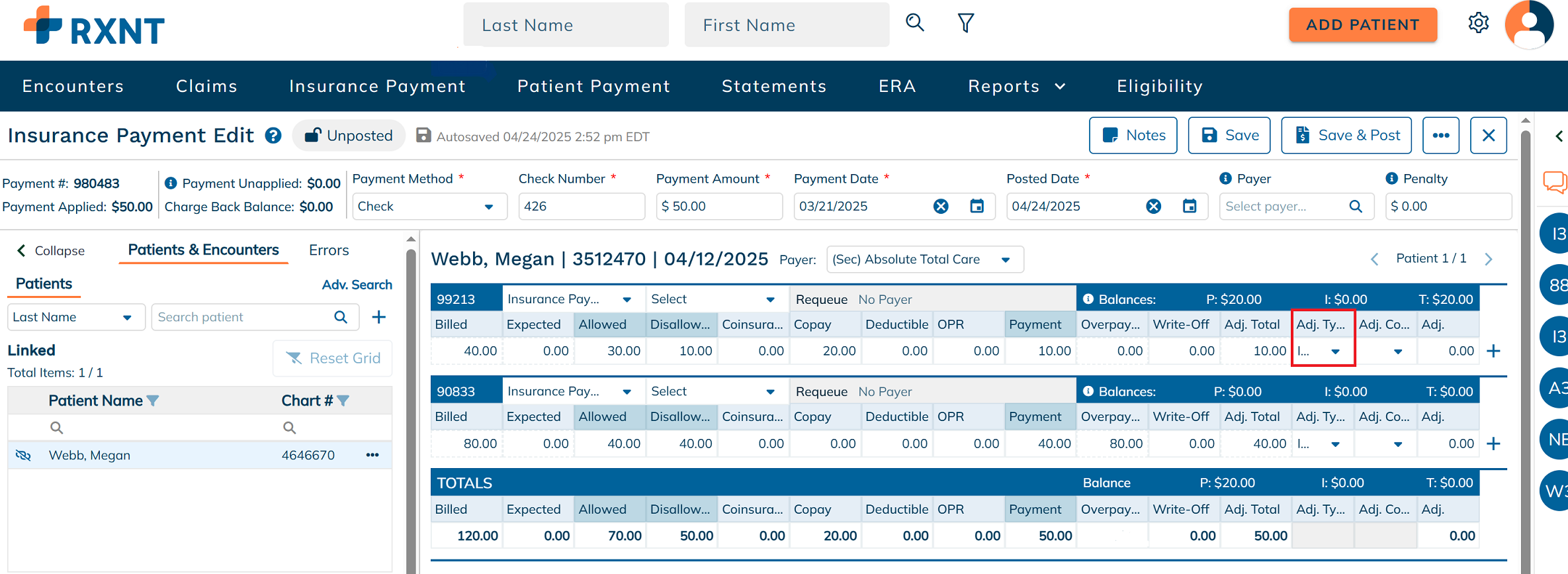
Task: Open the Payment Method dropdown
Action: point(429,207)
